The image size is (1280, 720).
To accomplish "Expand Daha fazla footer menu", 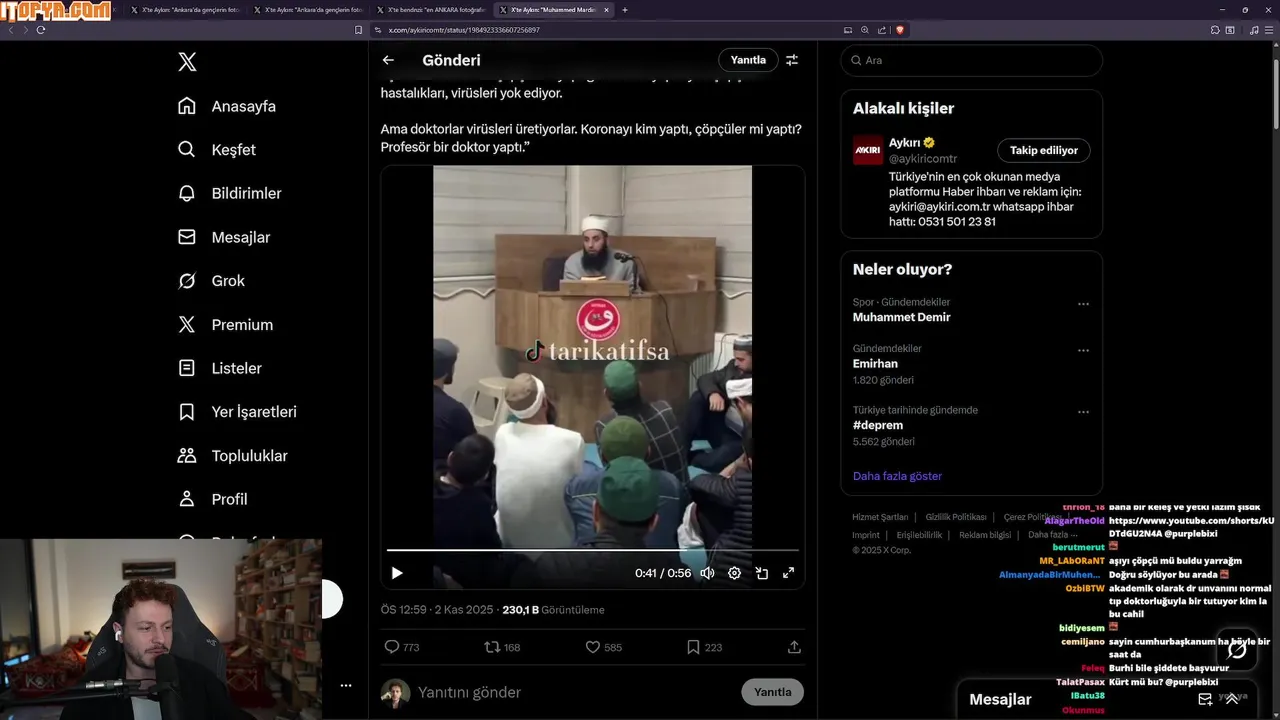I will 1052,535.
